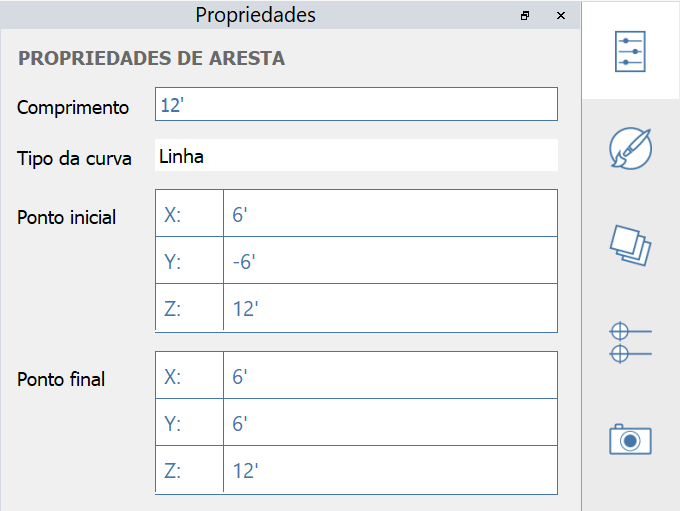Screen dimensions: 680x511
Task: Click the Comprimento label
Action: [x=73, y=107]
